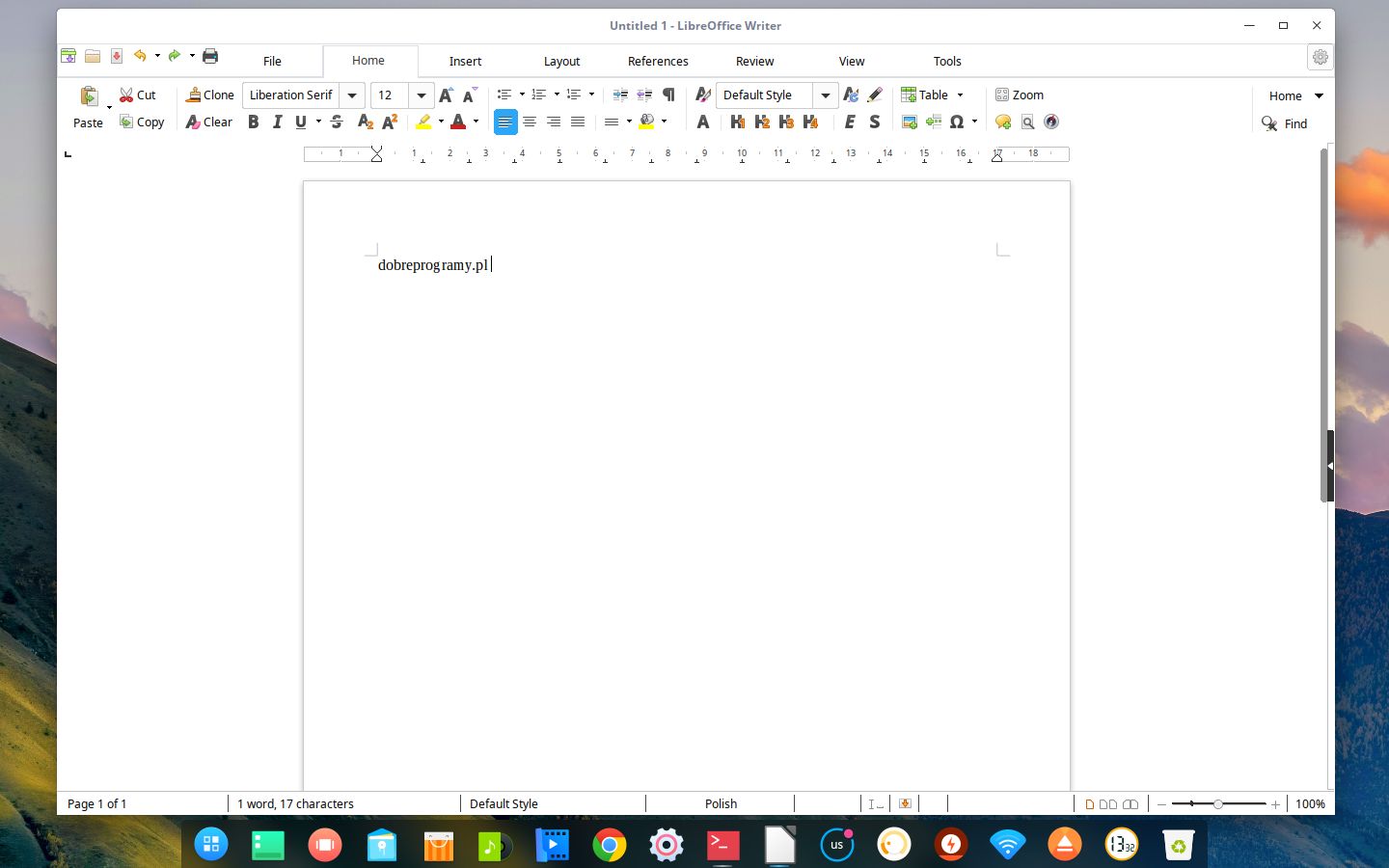
Task: Align text to the left
Action: click(x=505, y=122)
